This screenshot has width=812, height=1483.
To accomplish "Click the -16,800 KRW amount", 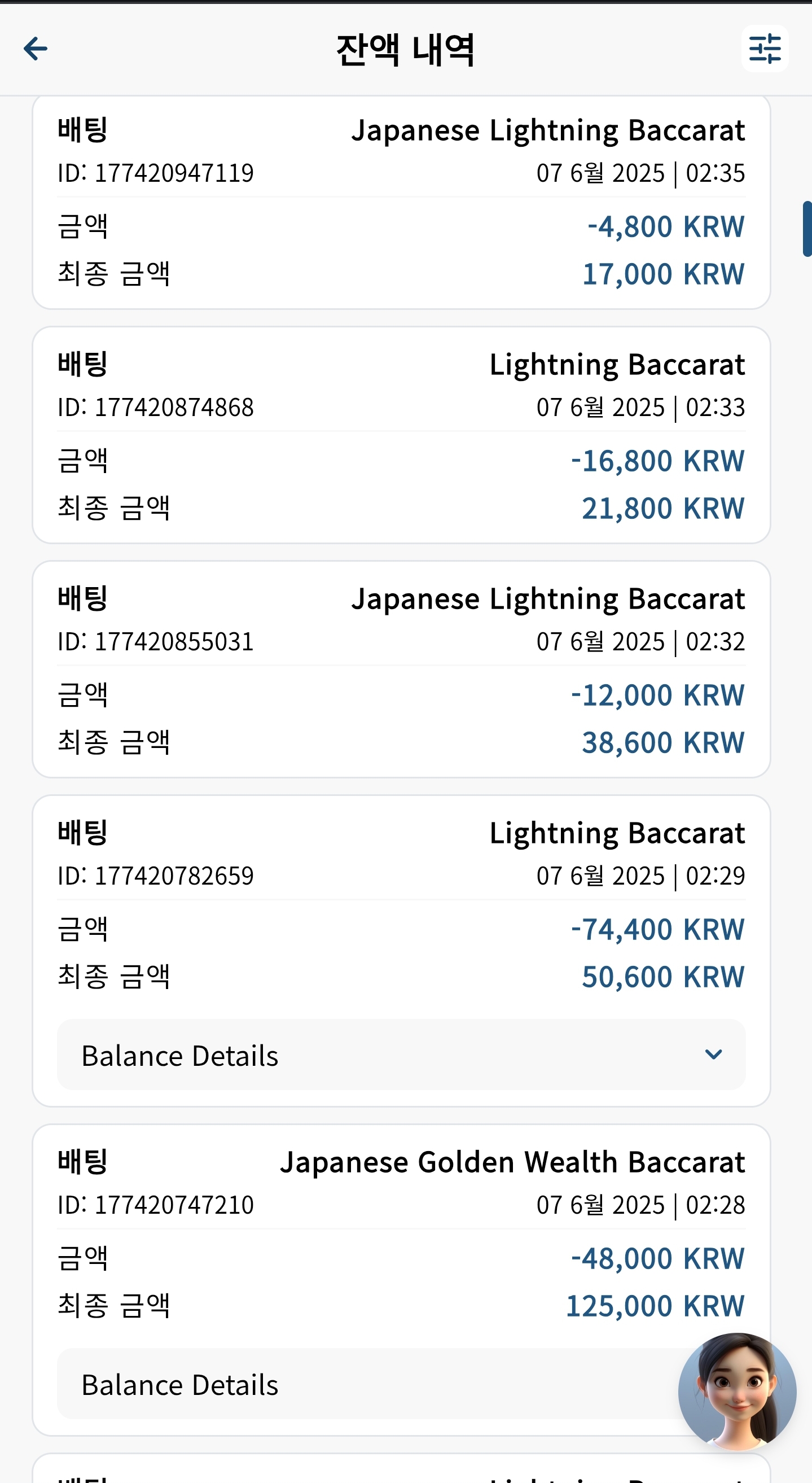I will [658, 461].
